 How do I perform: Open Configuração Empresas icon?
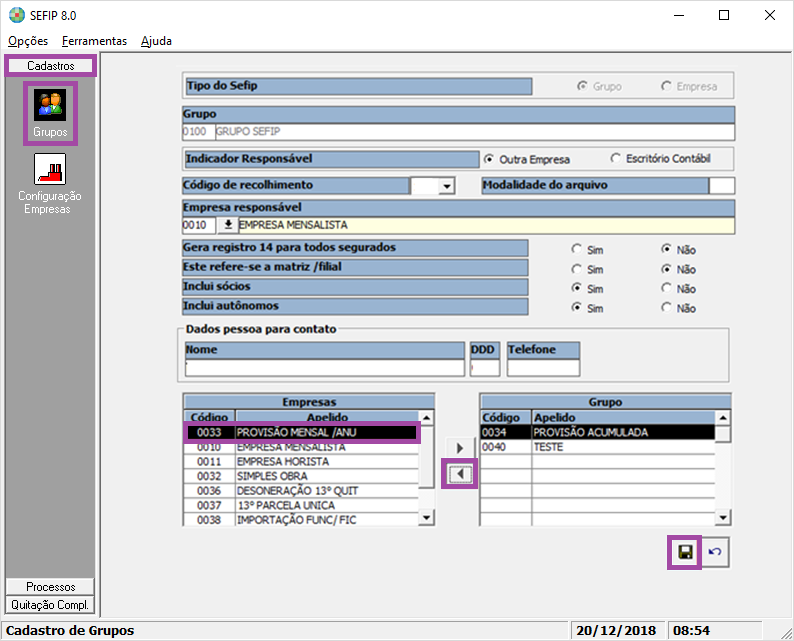click(x=50, y=184)
